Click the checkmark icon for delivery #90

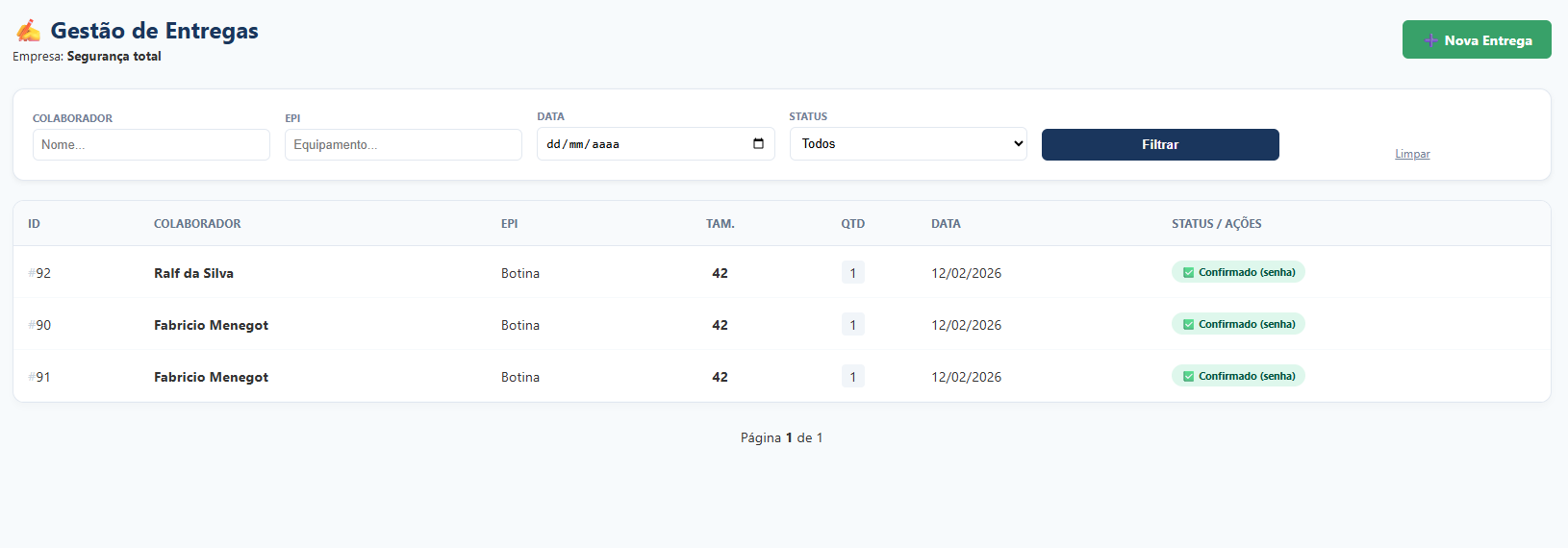click(1188, 325)
